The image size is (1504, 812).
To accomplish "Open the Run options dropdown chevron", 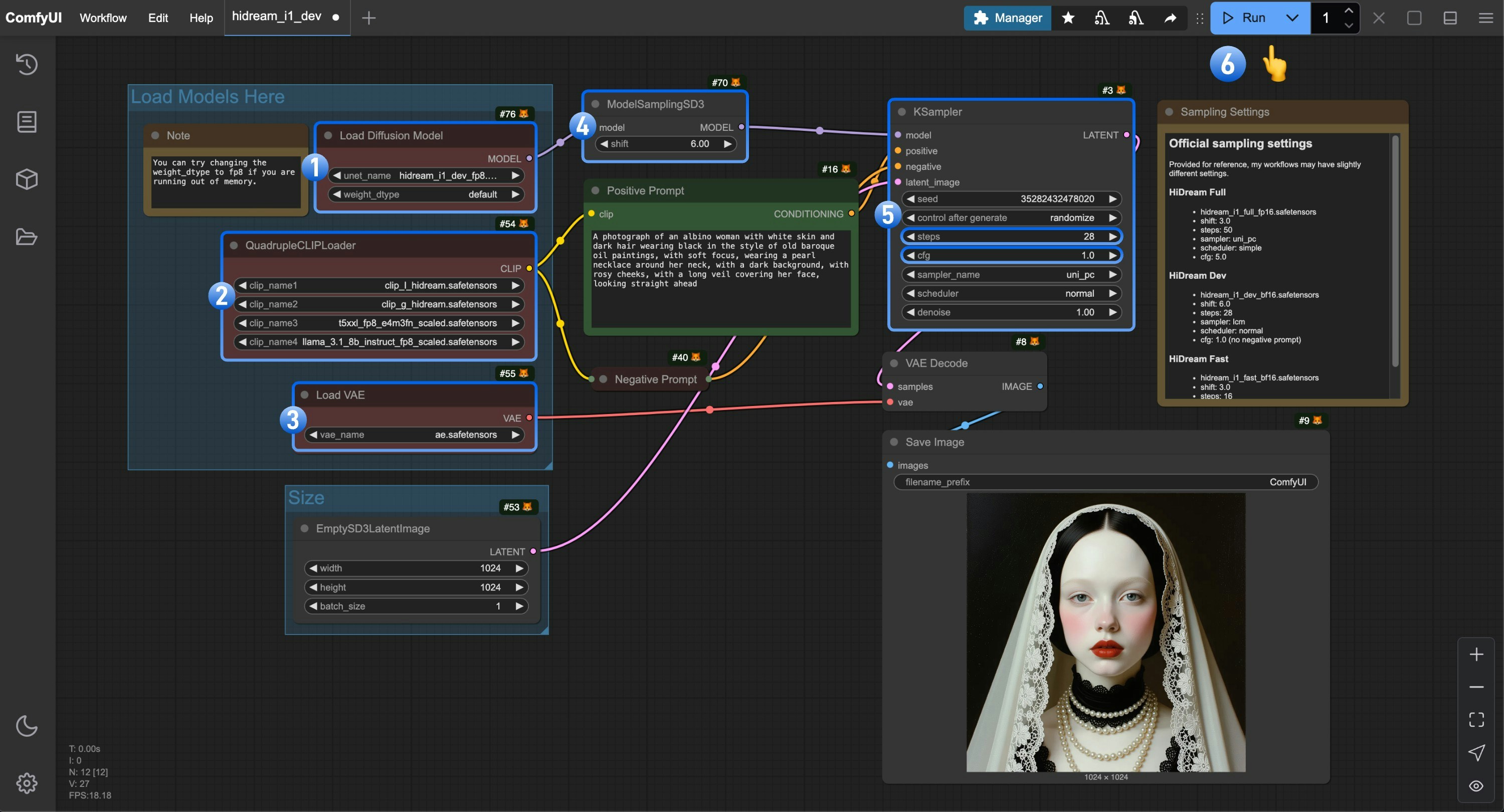I will [1291, 18].
